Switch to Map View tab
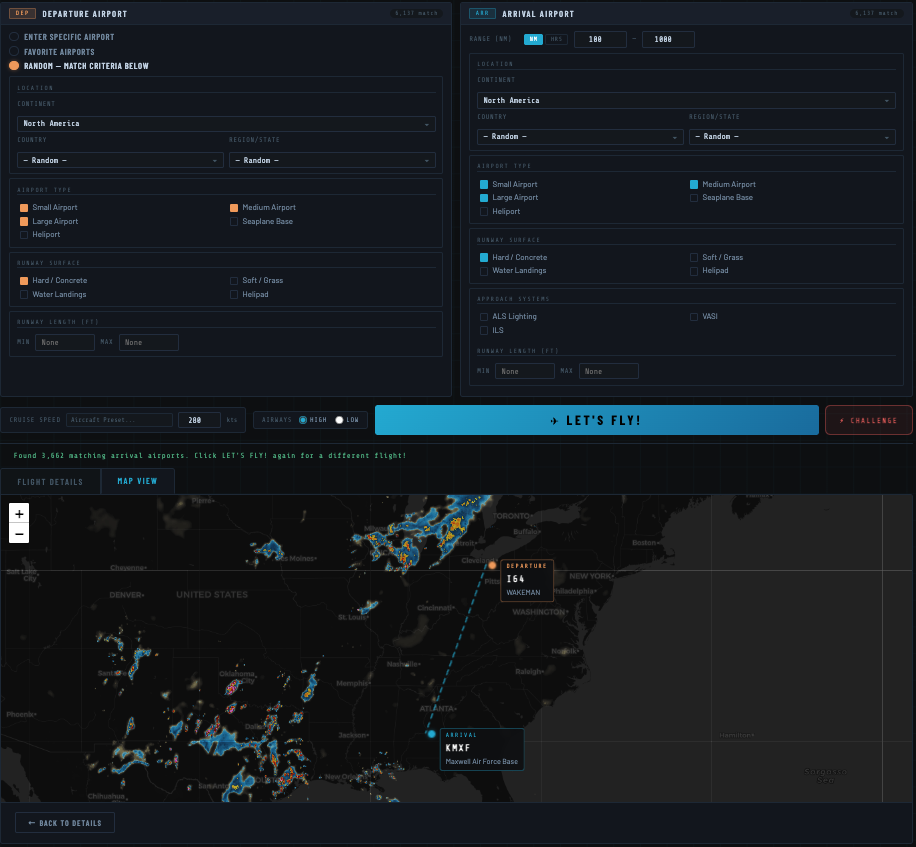The image size is (916, 847). (137, 481)
